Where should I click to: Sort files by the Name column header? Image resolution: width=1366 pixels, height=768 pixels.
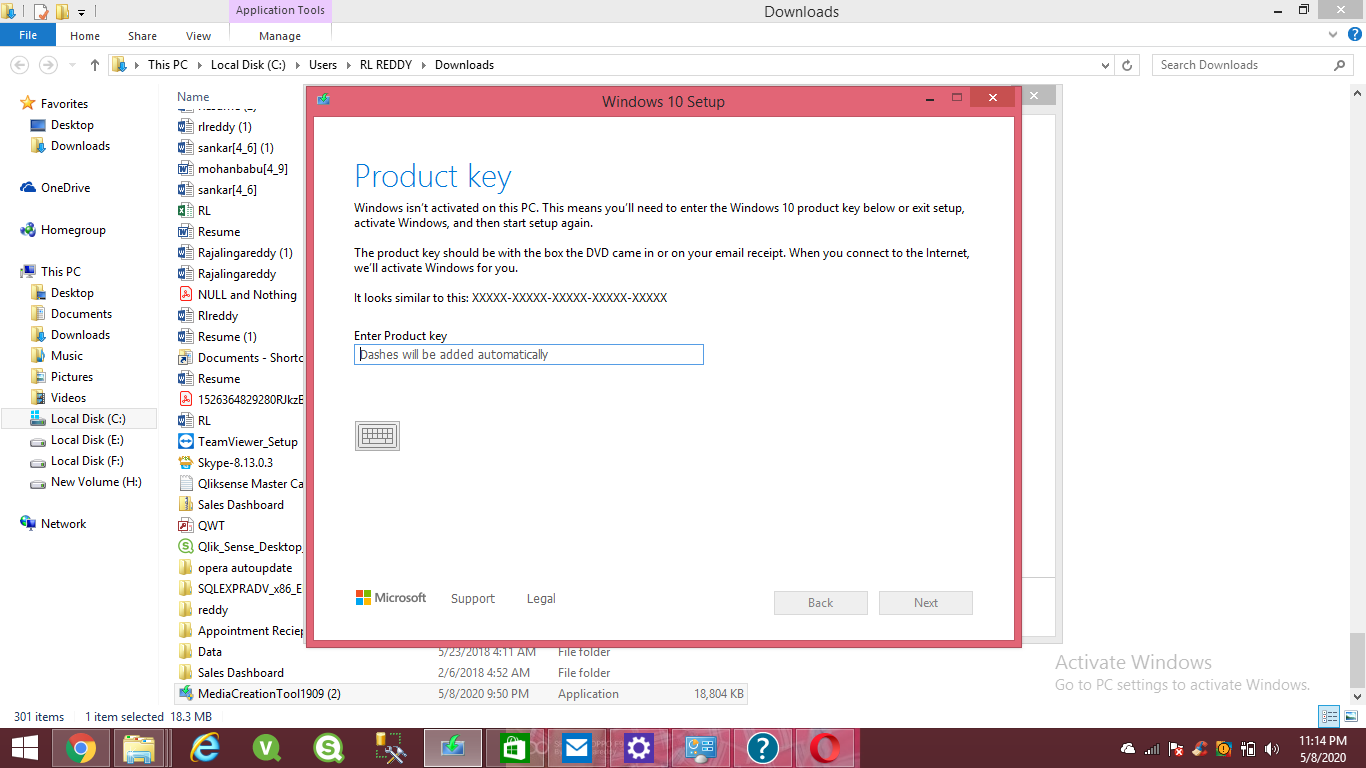tap(194, 97)
